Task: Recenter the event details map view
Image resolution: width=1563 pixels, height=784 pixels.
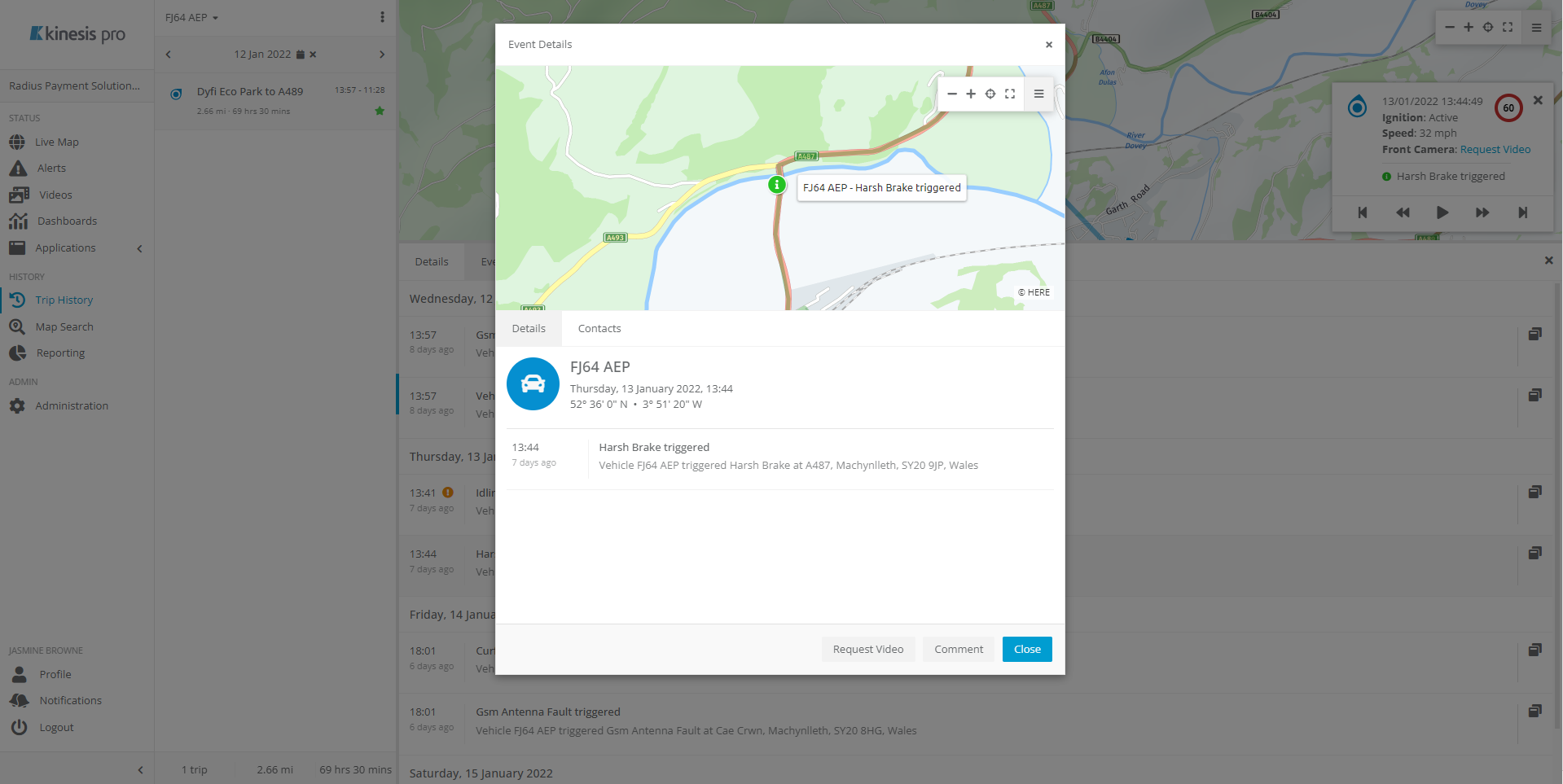Action: [x=990, y=94]
